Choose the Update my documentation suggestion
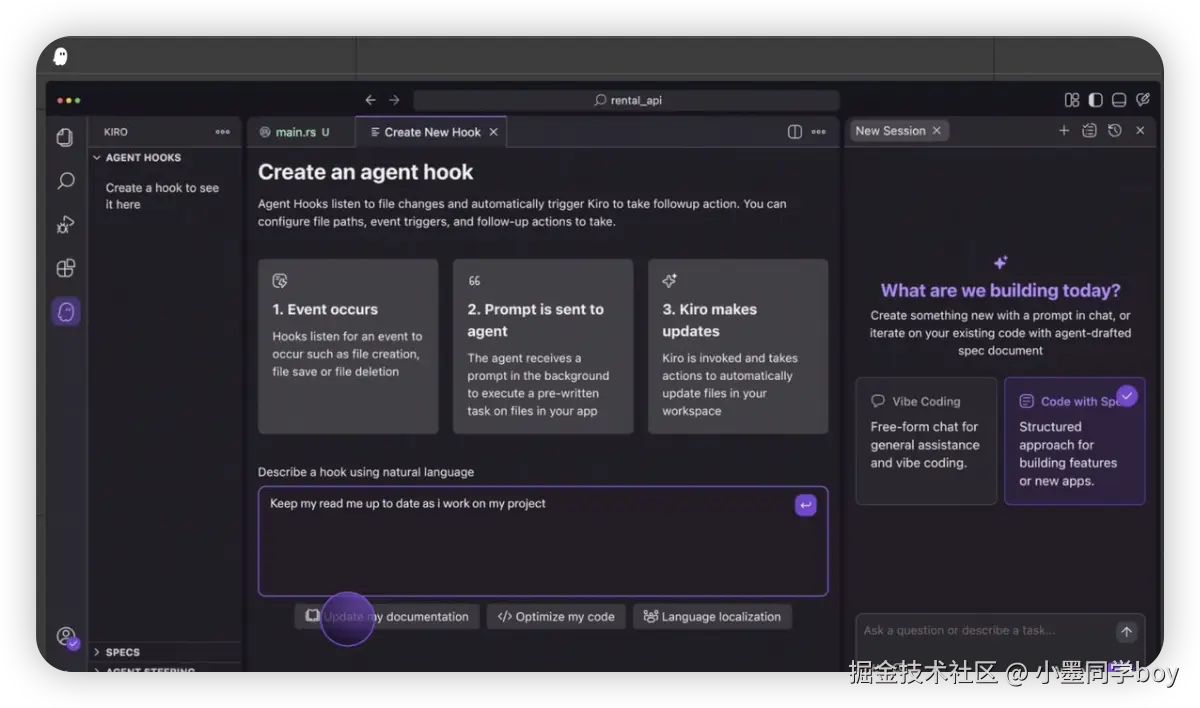This screenshot has height=708, width=1200. (x=387, y=617)
